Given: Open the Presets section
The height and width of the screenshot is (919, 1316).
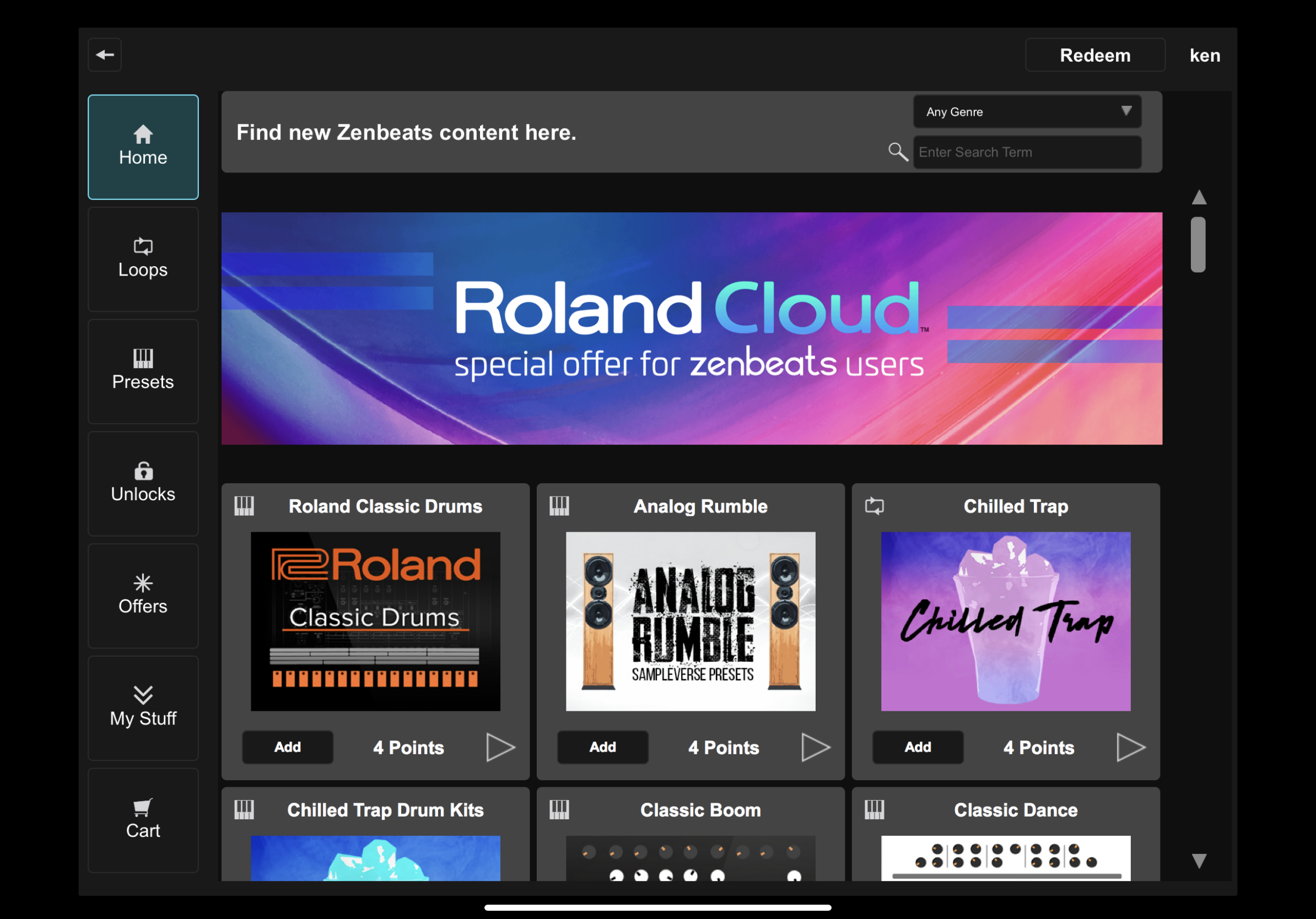Looking at the screenshot, I should point(143,372).
